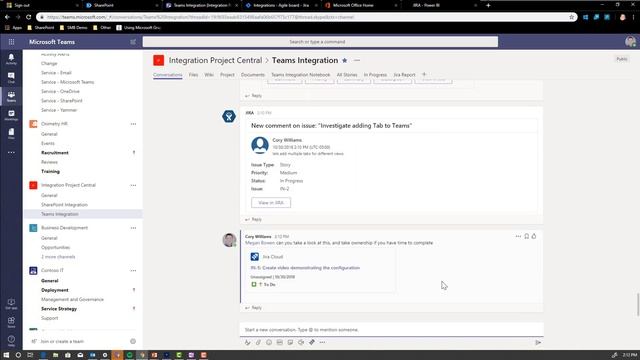Save Cory Williams message with bookmark icon
The width and height of the screenshot is (640, 360).
point(527,236)
